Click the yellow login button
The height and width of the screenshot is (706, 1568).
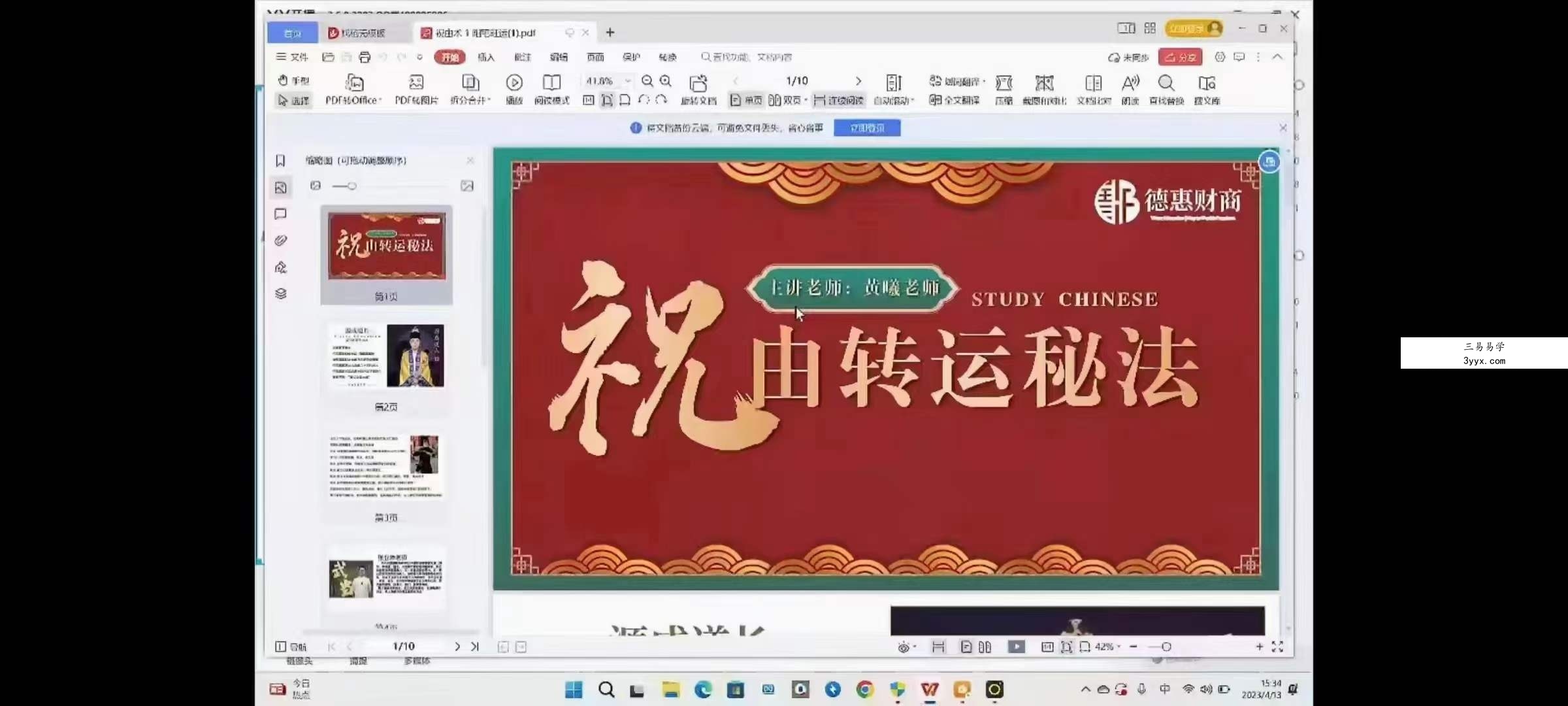pos(1194,28)
